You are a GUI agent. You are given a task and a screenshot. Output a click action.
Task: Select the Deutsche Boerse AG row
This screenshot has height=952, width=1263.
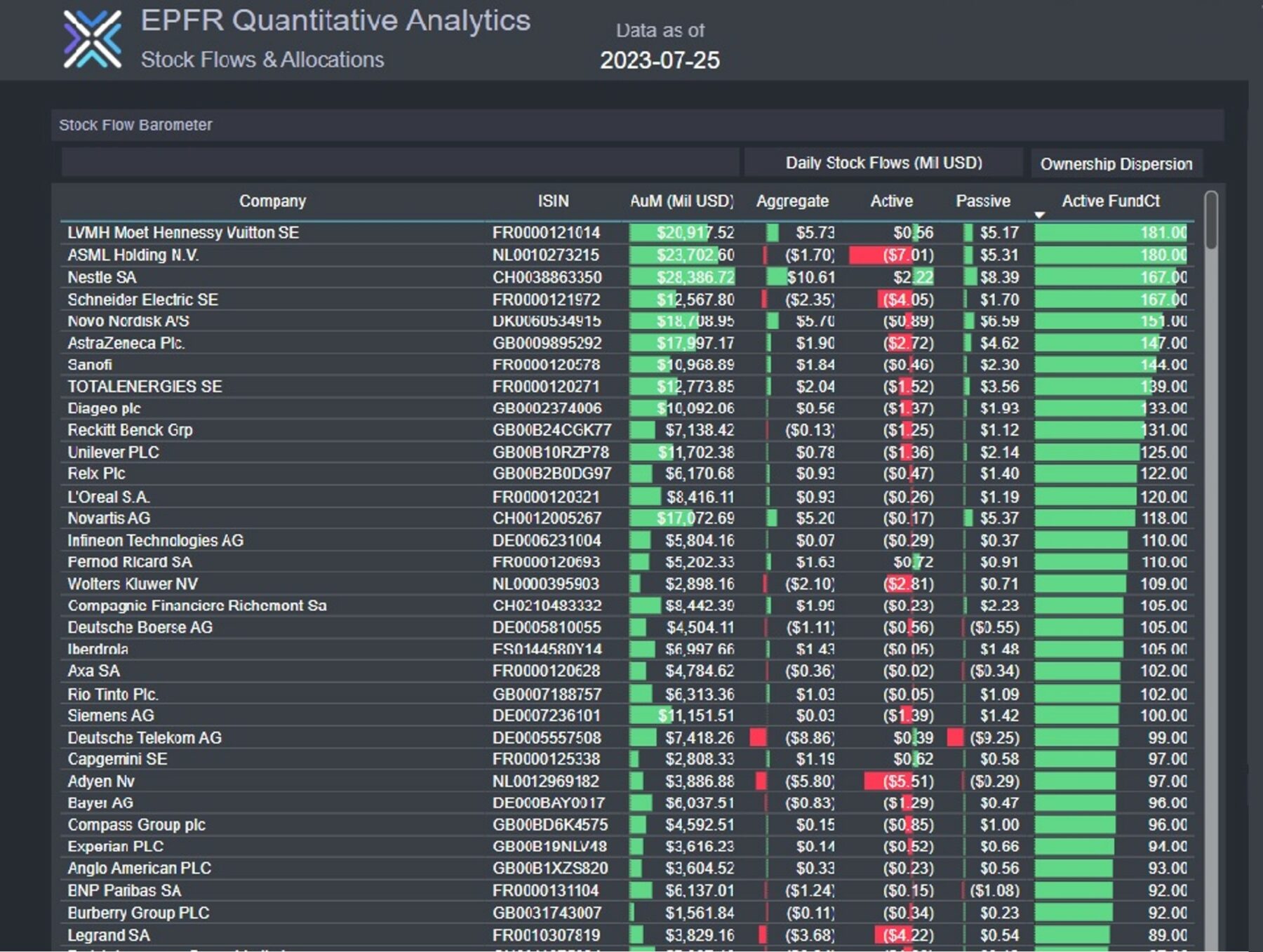627,627
